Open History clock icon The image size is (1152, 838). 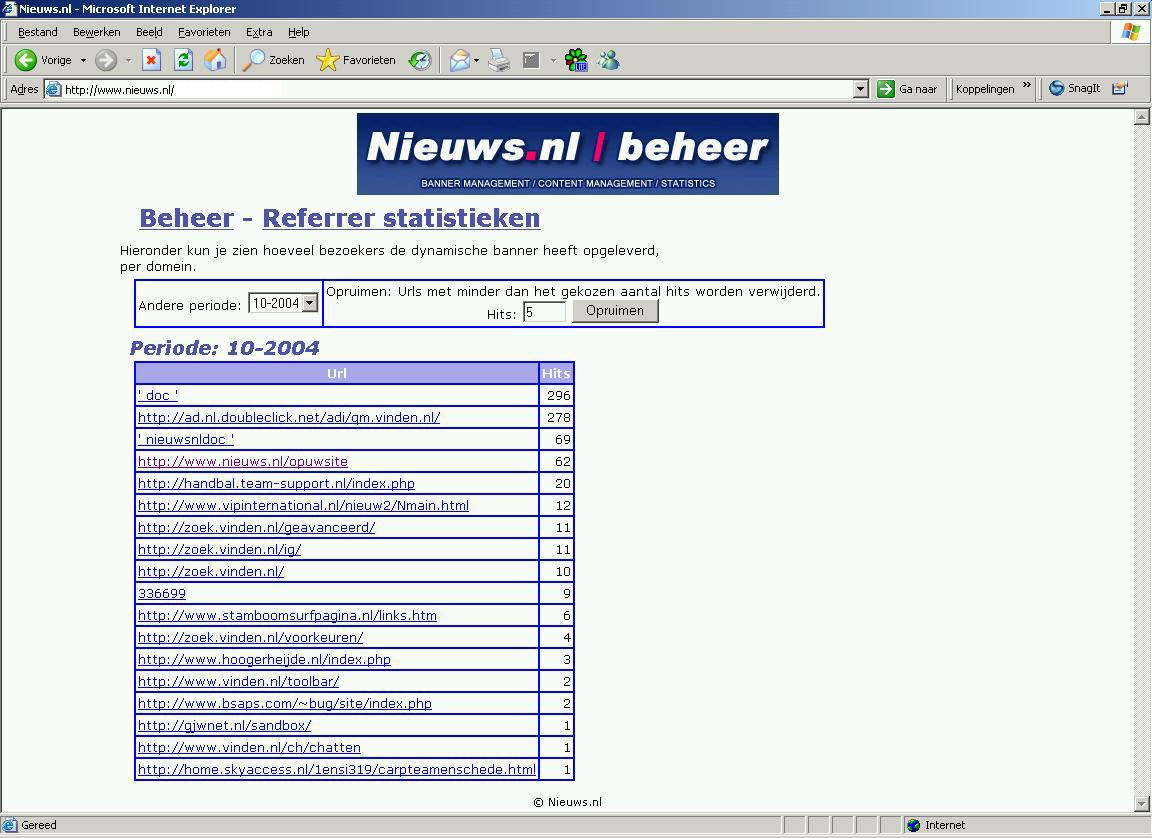[420, 60]
